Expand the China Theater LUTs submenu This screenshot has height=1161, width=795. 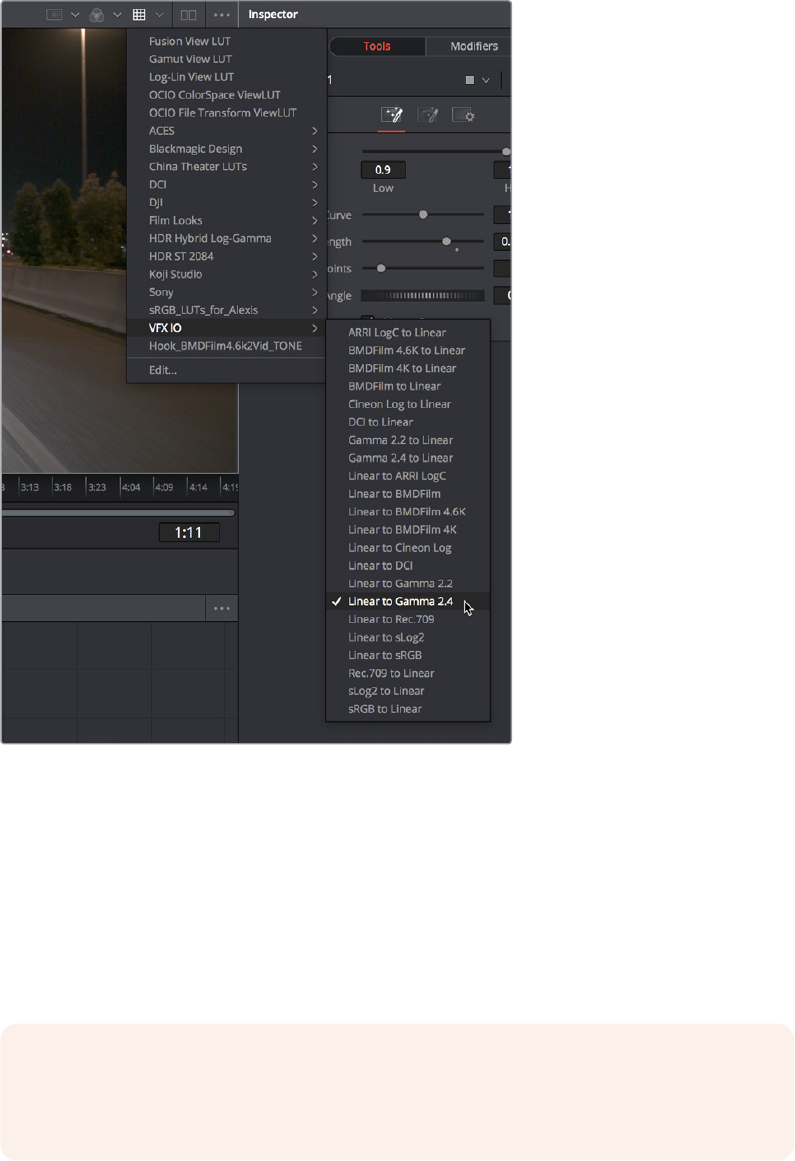(227, 167)
